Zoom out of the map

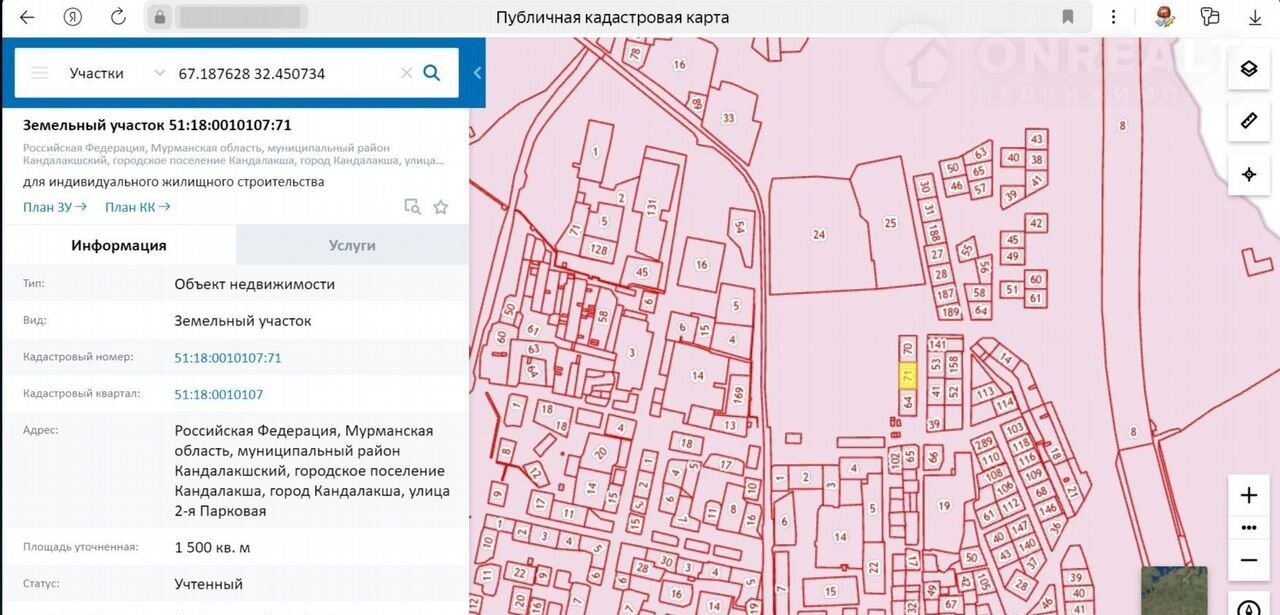[1248, 560]
